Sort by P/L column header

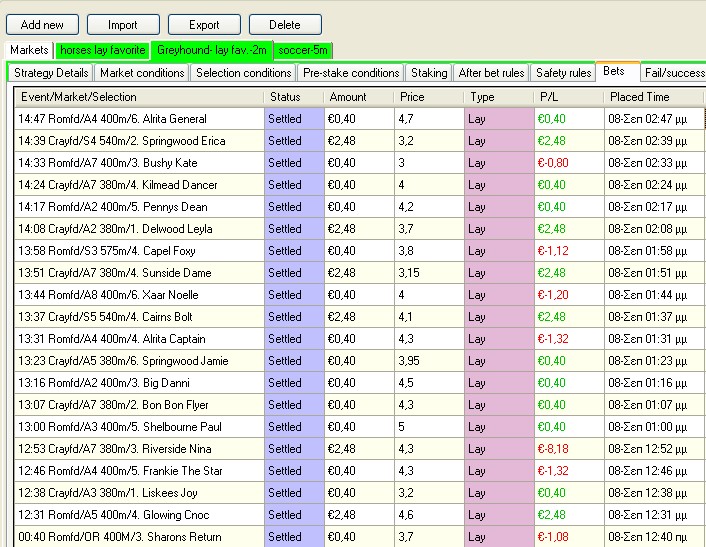[569, 97]
